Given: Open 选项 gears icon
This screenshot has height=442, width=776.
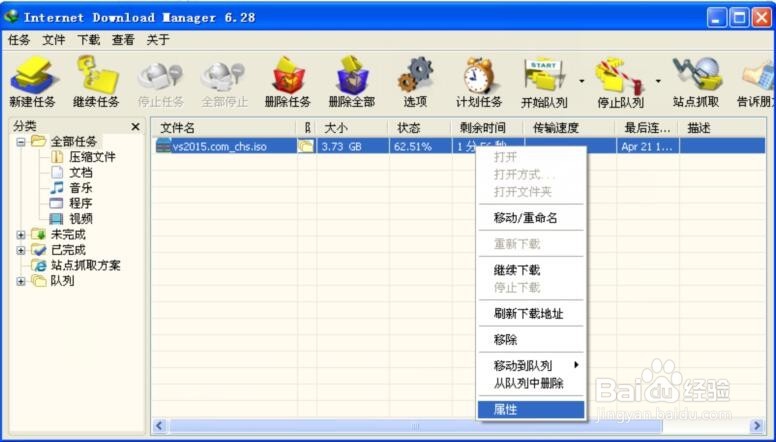Looking at the screenshot, I should coord(416,75).
